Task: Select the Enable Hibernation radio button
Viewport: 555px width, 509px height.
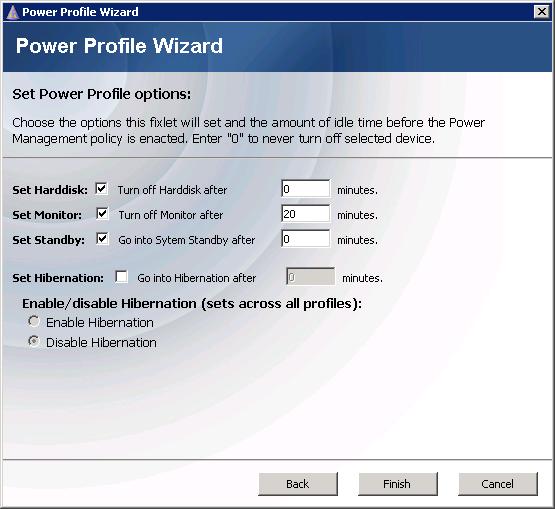Action: coord(34,321)
